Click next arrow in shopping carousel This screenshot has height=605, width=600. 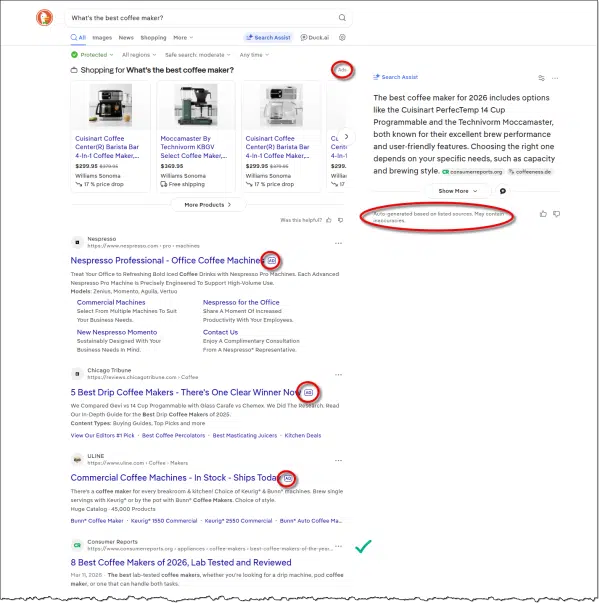[x=346, y=137]
